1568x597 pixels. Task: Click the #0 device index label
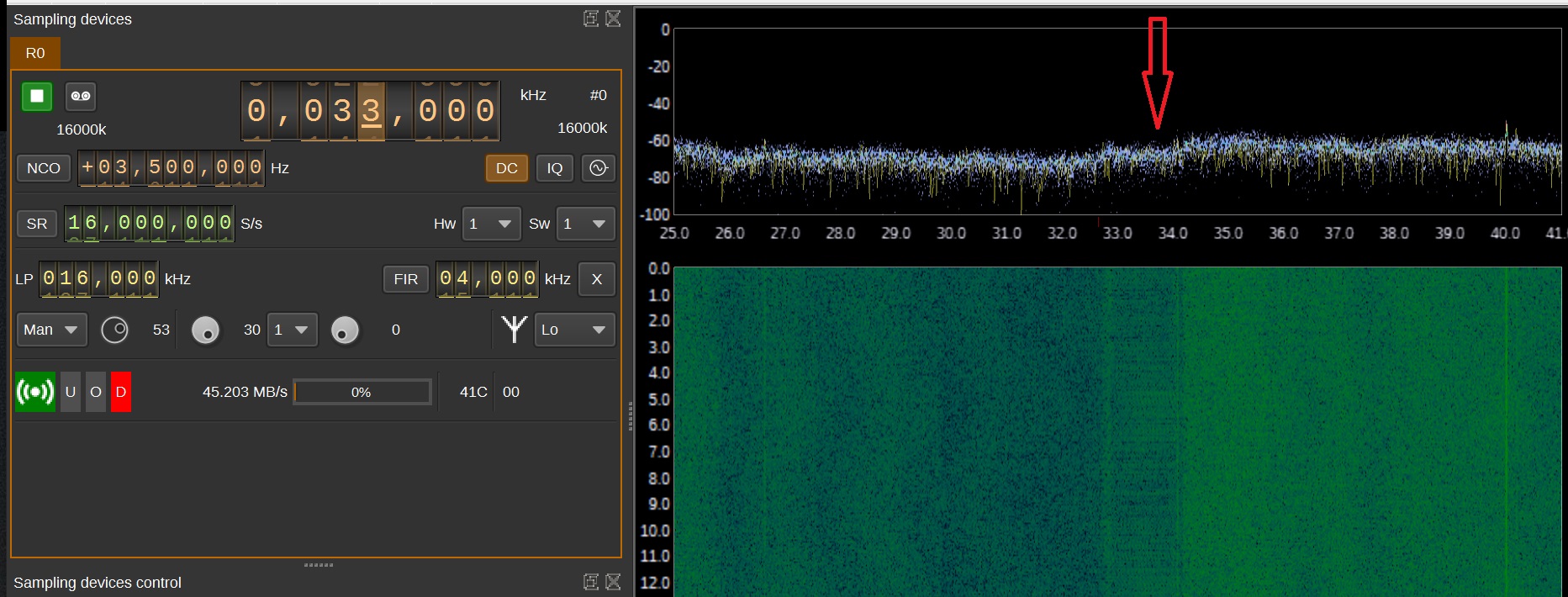(x=598, y=95)
